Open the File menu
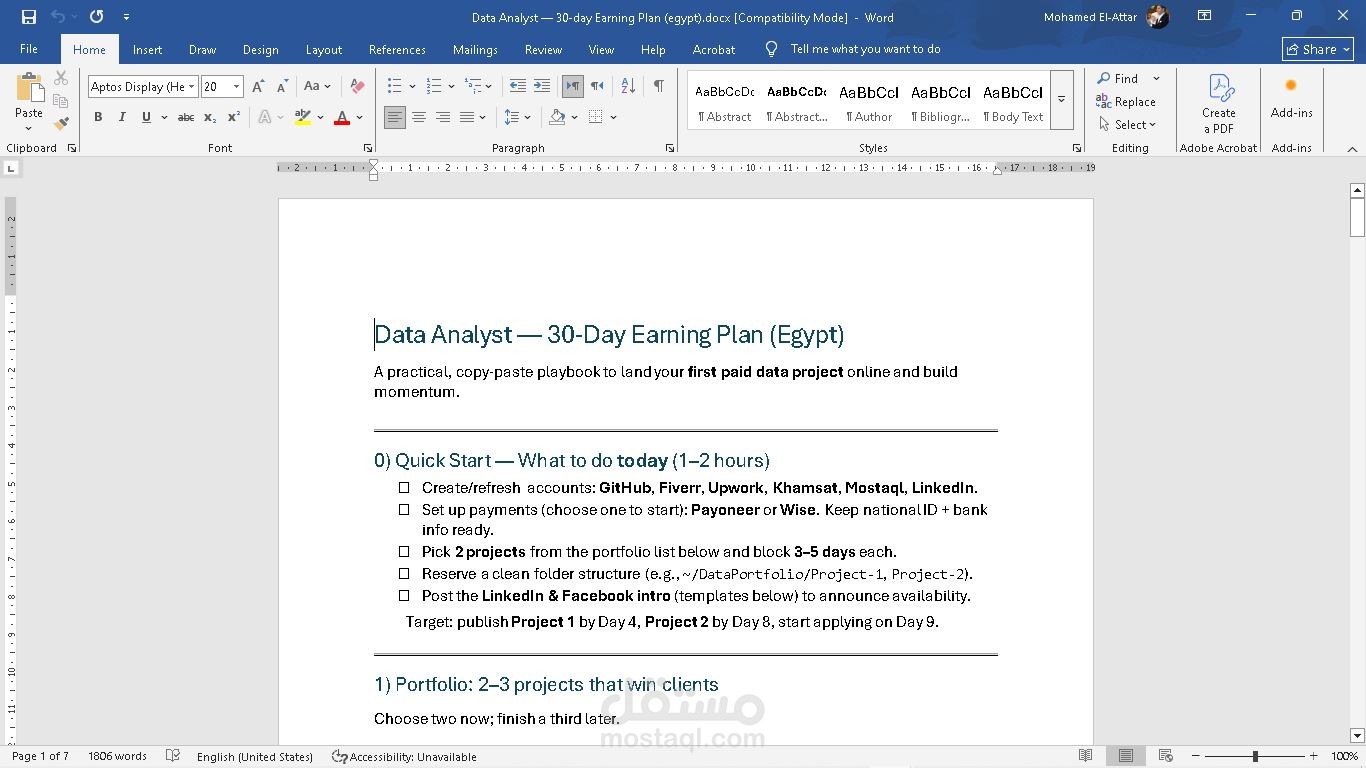The image size is (1366, 768). point(29,49)
